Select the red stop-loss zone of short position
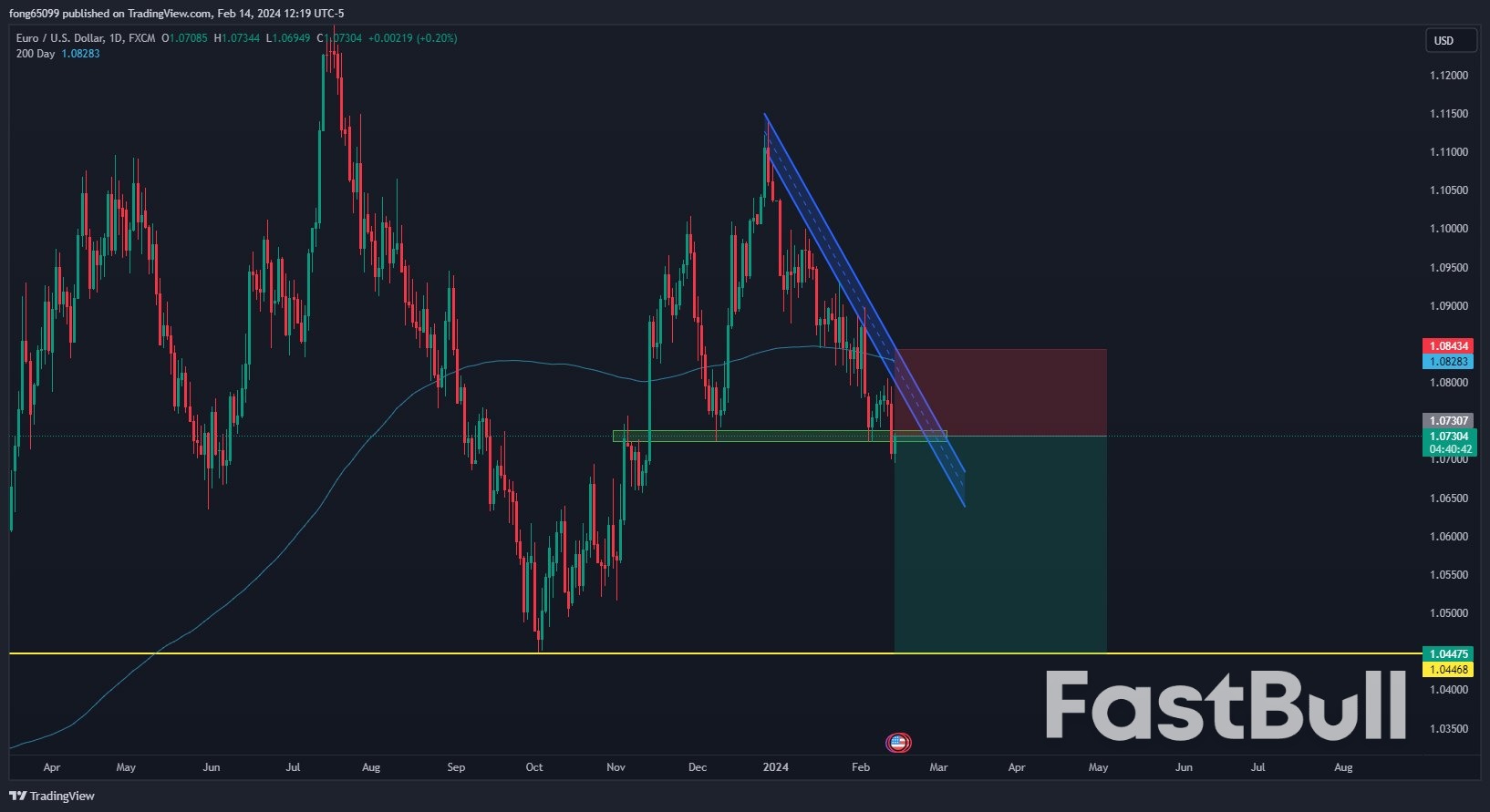 [x=1000, y=392]
